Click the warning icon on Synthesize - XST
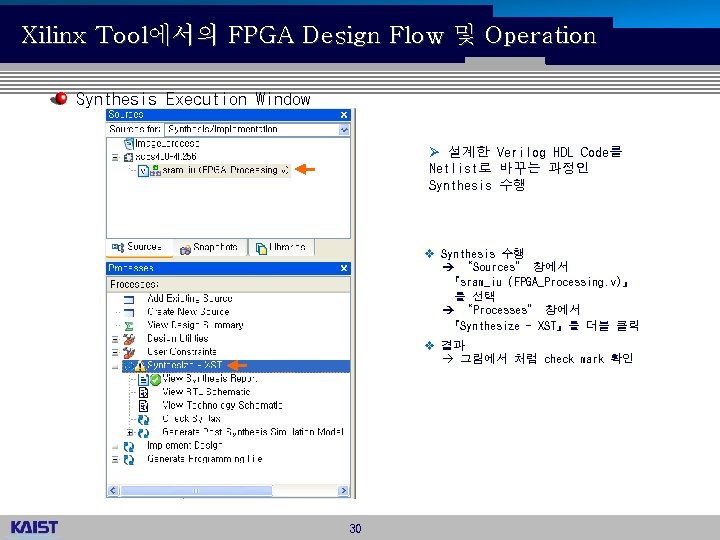The height and width of the screenshot is (540, 720). click(x=140, y=366)
